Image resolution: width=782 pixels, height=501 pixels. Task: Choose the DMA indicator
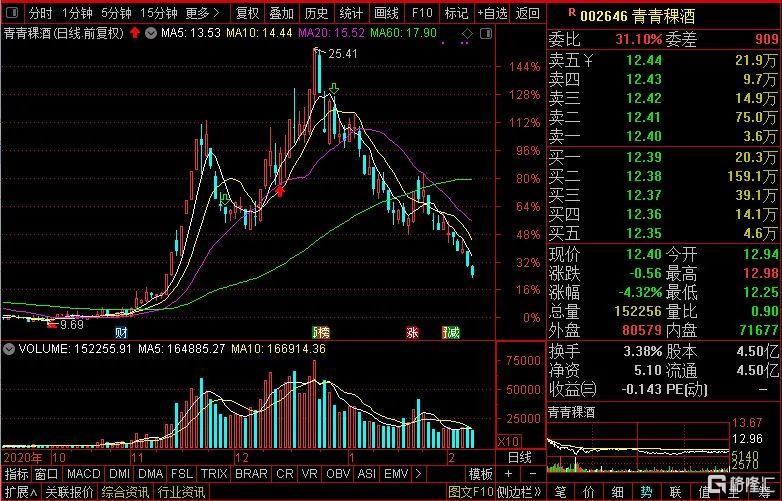click(151, 474)
